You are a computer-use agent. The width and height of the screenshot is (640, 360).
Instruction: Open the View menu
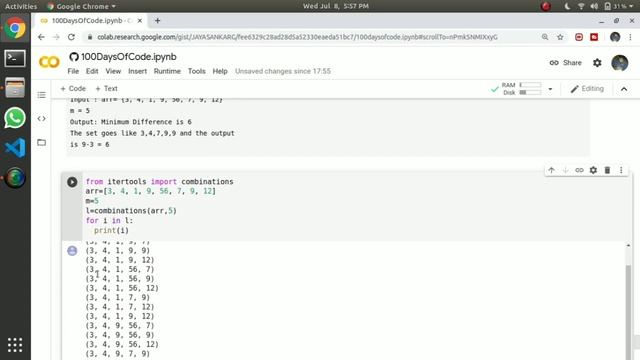[x=113, y=71]
